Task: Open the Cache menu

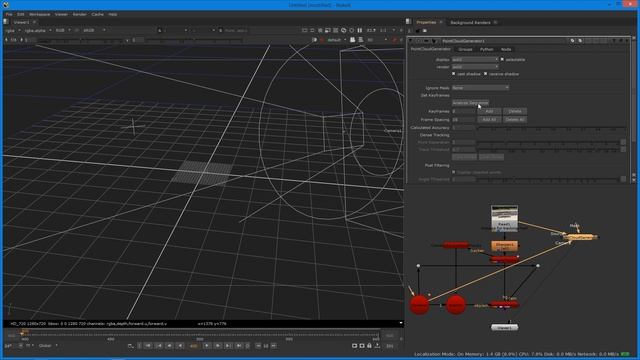Action: click(x=98, y=14)
